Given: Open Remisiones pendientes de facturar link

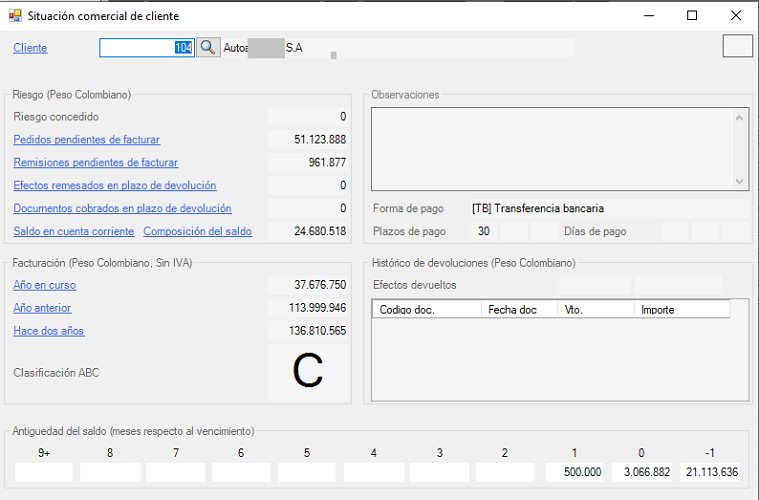Looking at the screenshot, I should point(95,162).
